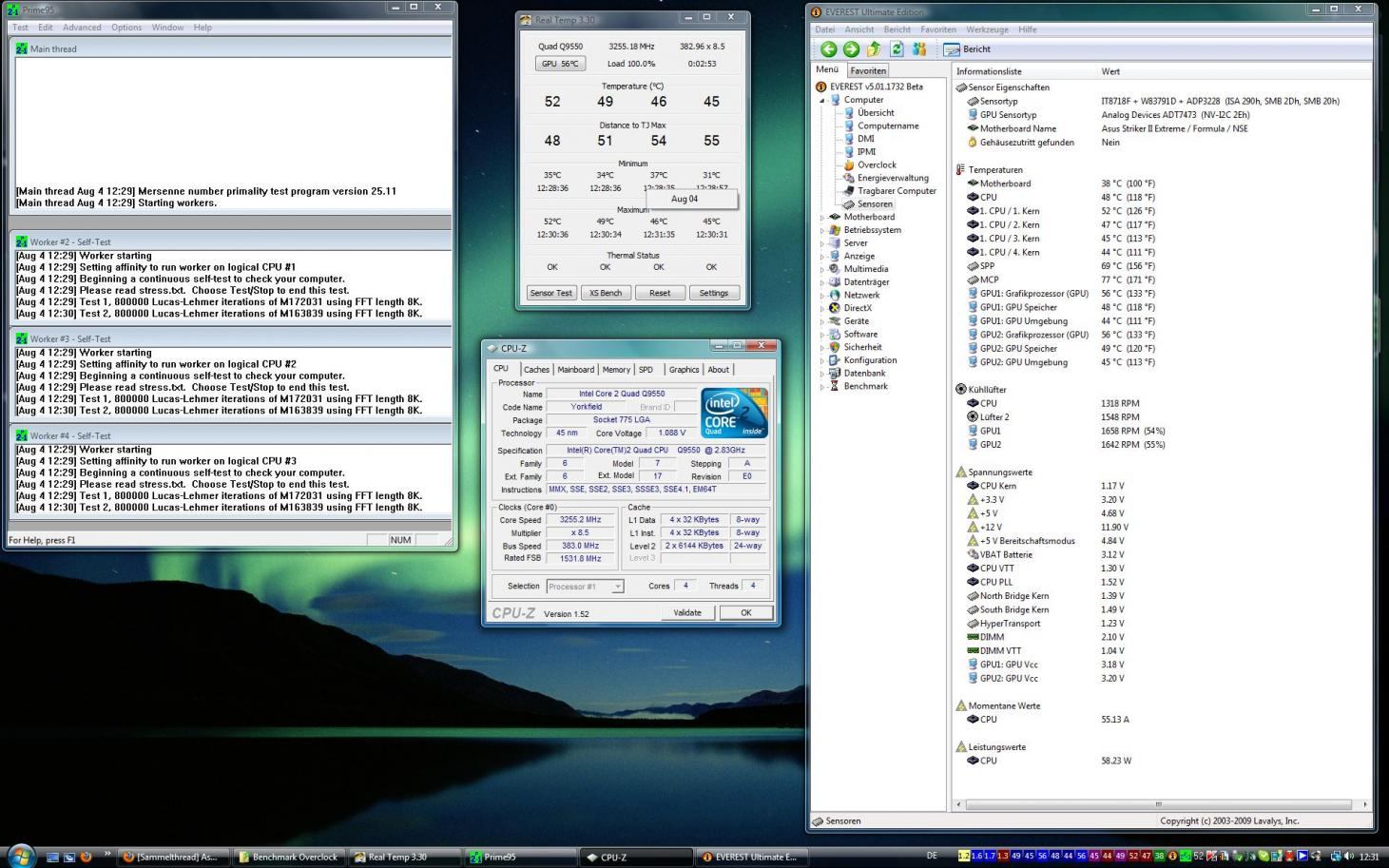Click the Up folder arrow icon in EVEREST
1389x868 pixels.
(x=874, y=49)
